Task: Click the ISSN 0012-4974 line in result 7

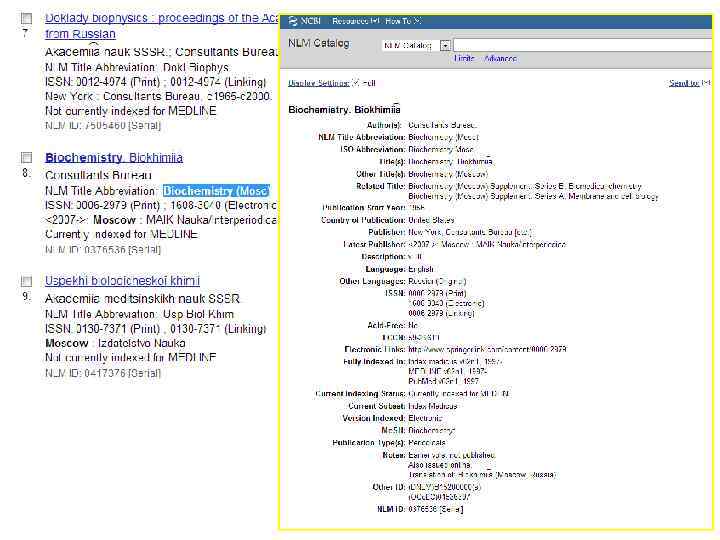Action: click(156, 82)
